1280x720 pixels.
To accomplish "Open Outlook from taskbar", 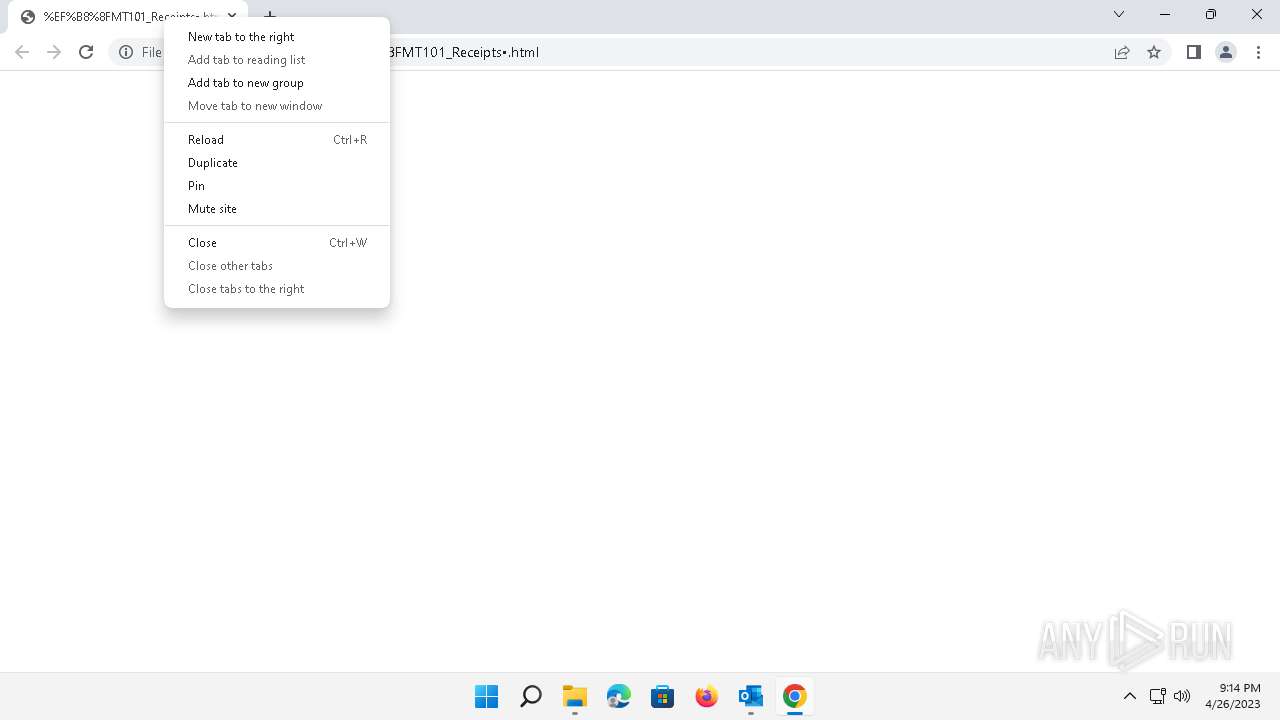I will [751, 697].
